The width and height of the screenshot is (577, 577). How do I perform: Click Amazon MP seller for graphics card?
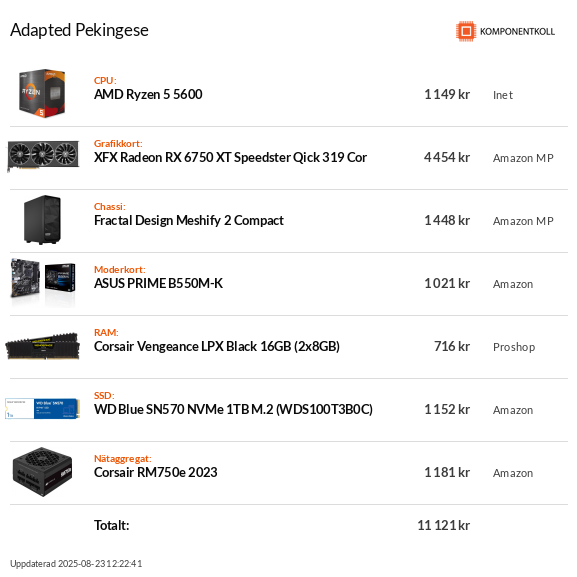(523, 158)
